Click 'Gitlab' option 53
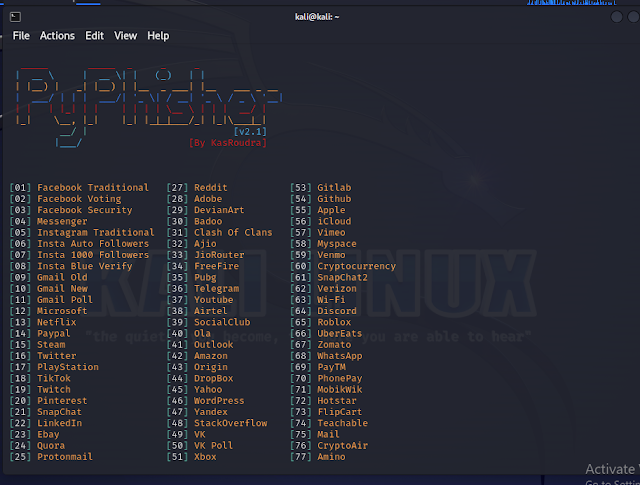The height and width of the screenshot is (485, 640). [x=334, y=187]
